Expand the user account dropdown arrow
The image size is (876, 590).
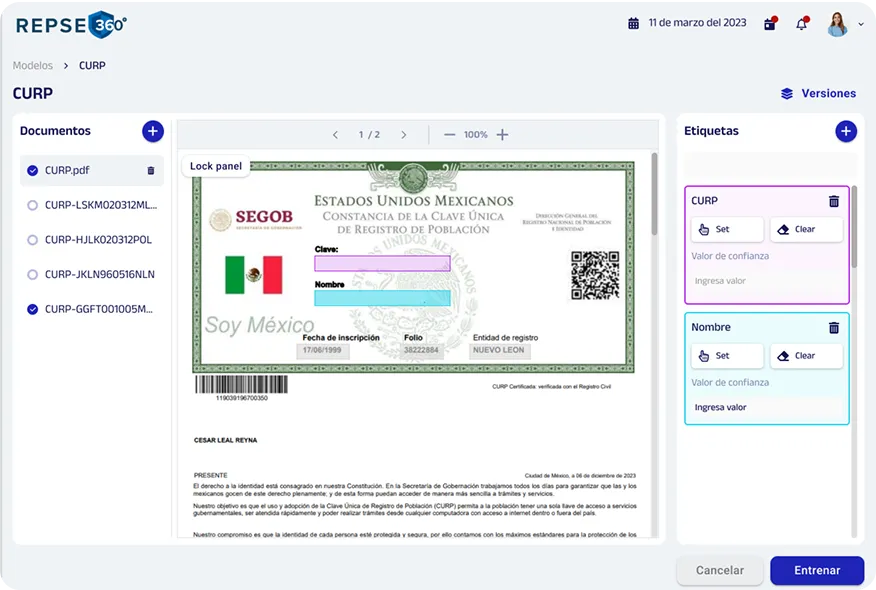click(861, 24)
